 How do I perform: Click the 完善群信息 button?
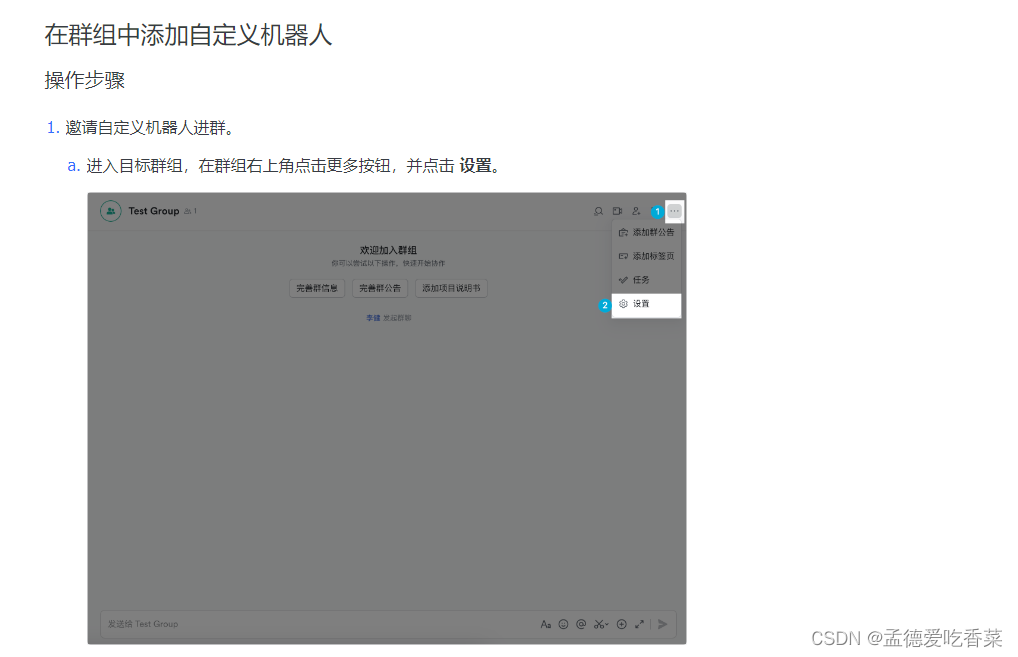(x=317, y=287)
